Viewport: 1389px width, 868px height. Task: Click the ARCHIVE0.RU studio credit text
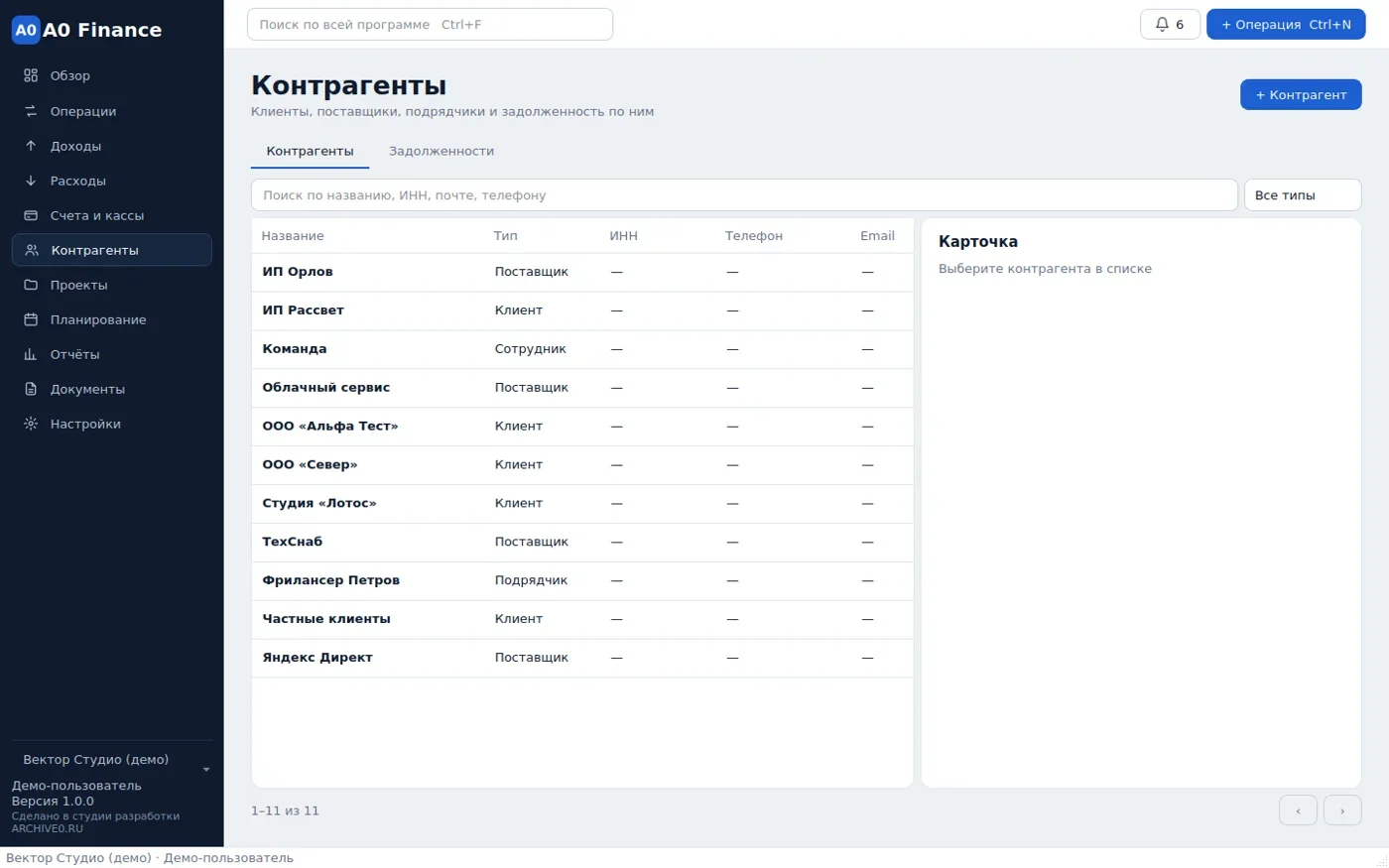(48, 828)
